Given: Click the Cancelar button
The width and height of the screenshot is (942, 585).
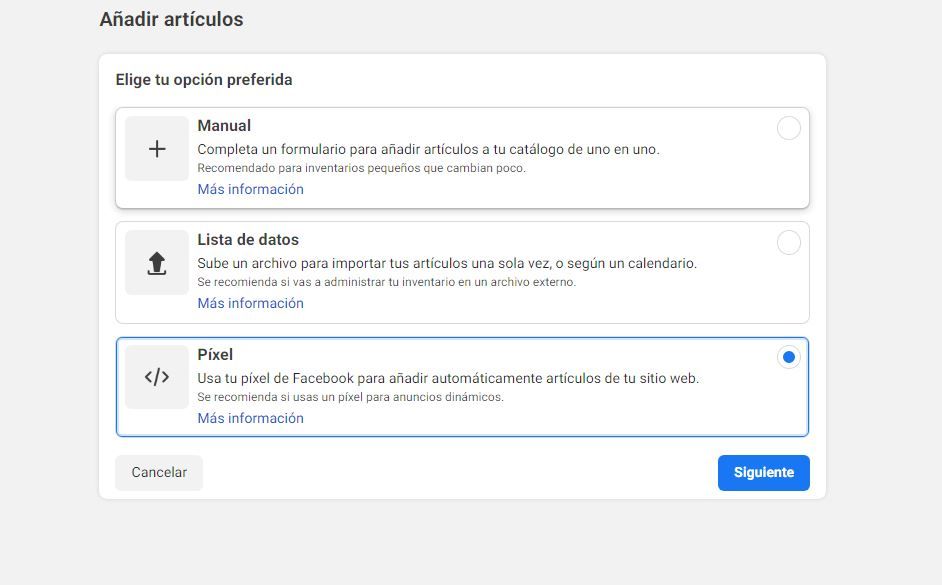Looking at the screenshot, I should click(159, 473).
